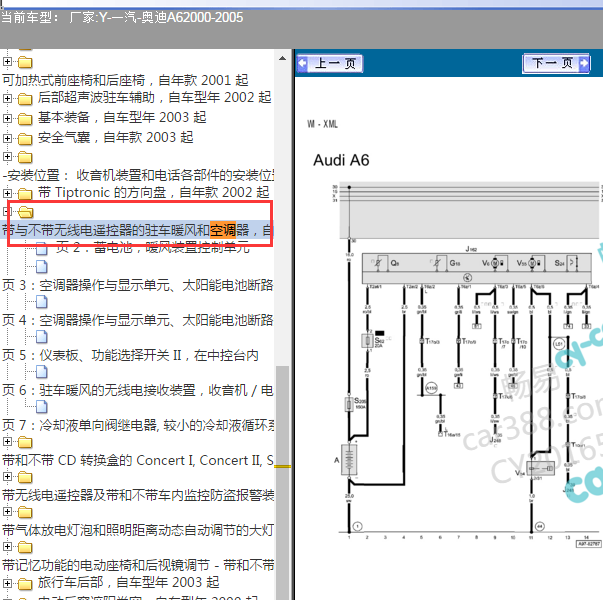Viewport: 603px width, 600px height.
Task: Select 安全气囊，自年款 2003 起
Action: (x=115, y=137)
